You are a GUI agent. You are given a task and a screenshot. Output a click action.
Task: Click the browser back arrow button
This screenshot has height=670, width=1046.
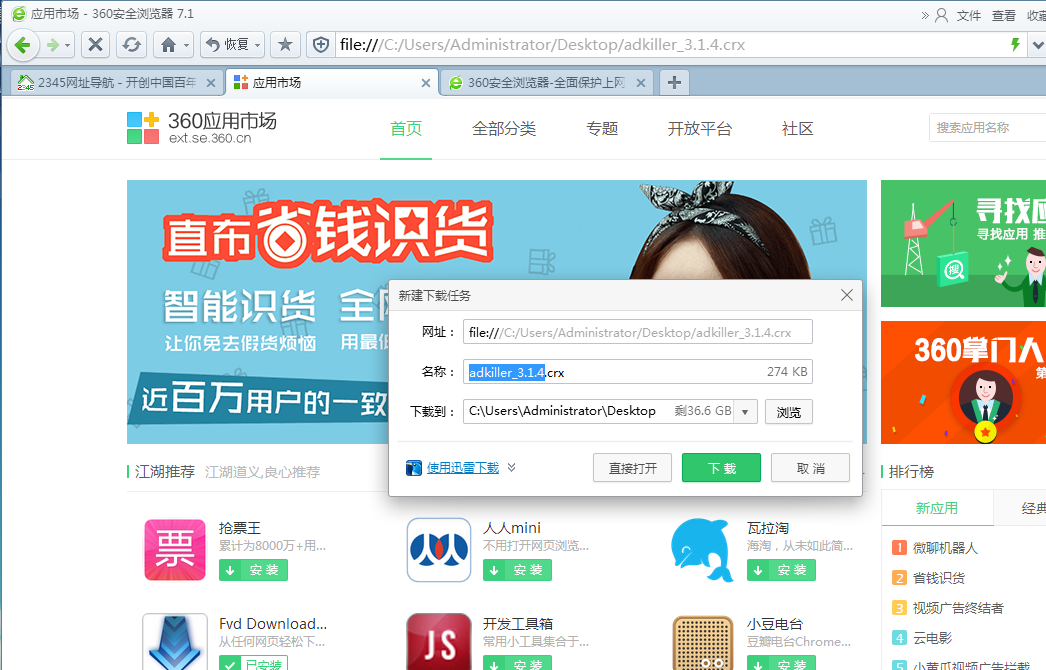click(x=24, y=45)
